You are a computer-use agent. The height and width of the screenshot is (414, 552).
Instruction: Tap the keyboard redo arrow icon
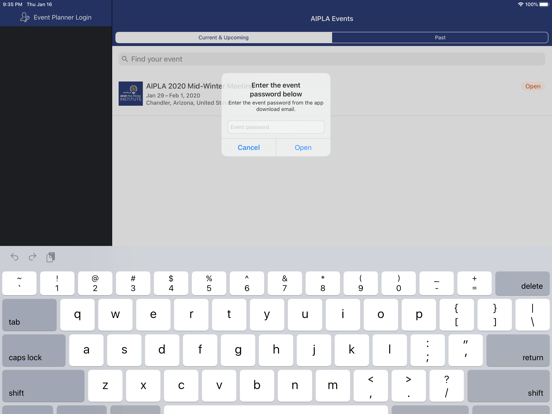click(x=32, y=257)
